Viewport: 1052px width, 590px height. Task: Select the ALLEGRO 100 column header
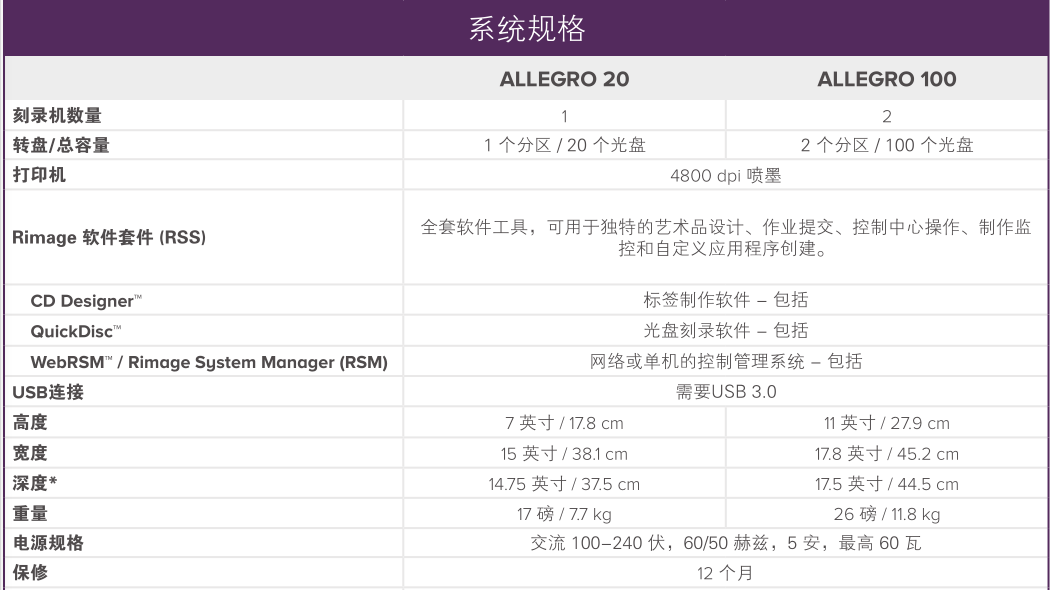886,79
